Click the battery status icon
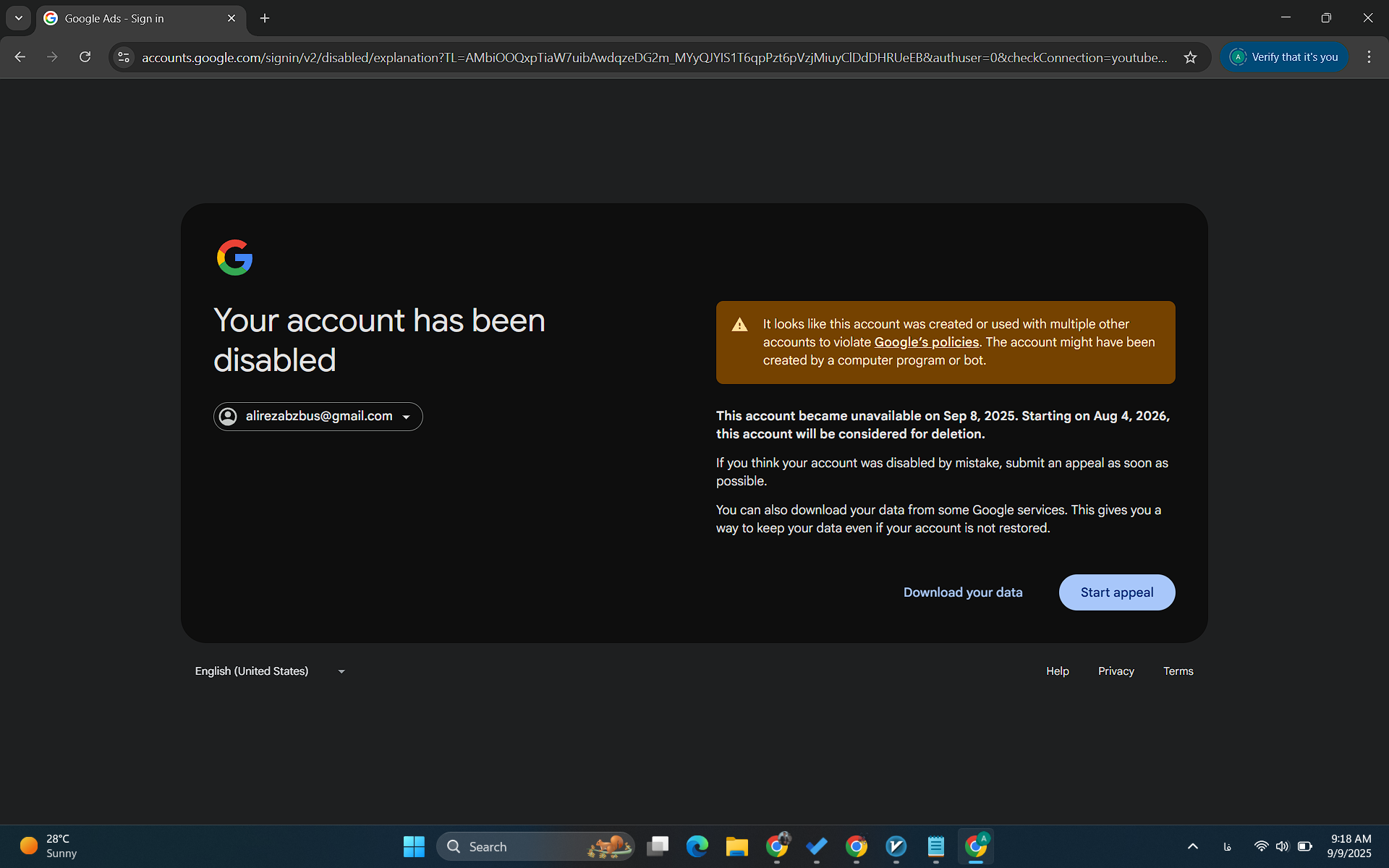The width and height of the screenshot is (1389, 868). 1305,846
